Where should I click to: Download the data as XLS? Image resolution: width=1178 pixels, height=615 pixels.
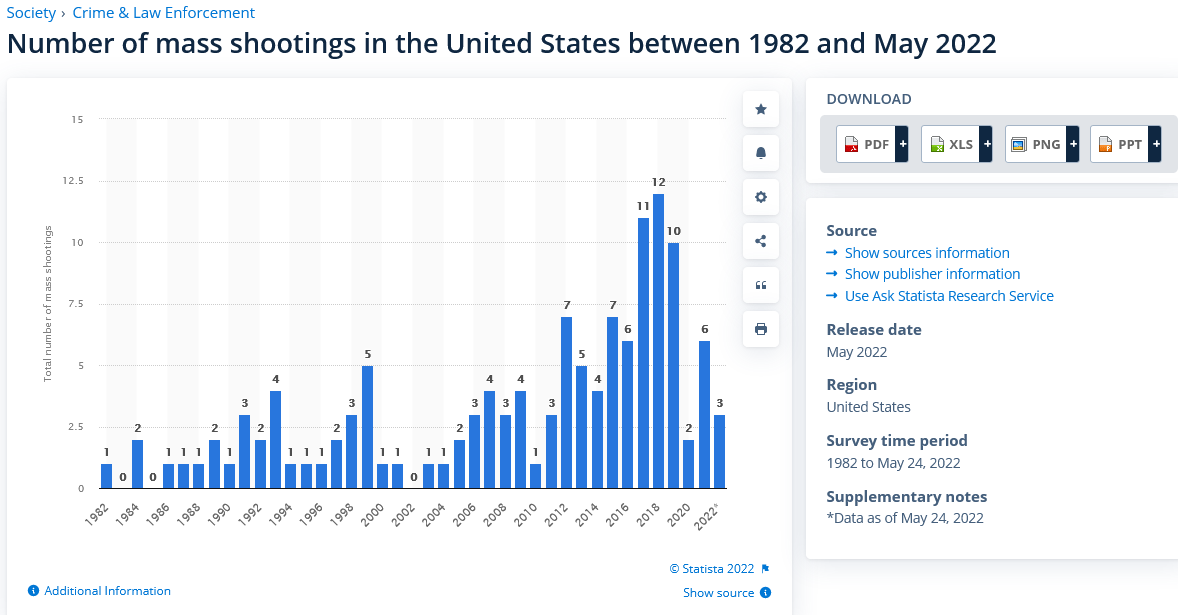click(957, 145)
